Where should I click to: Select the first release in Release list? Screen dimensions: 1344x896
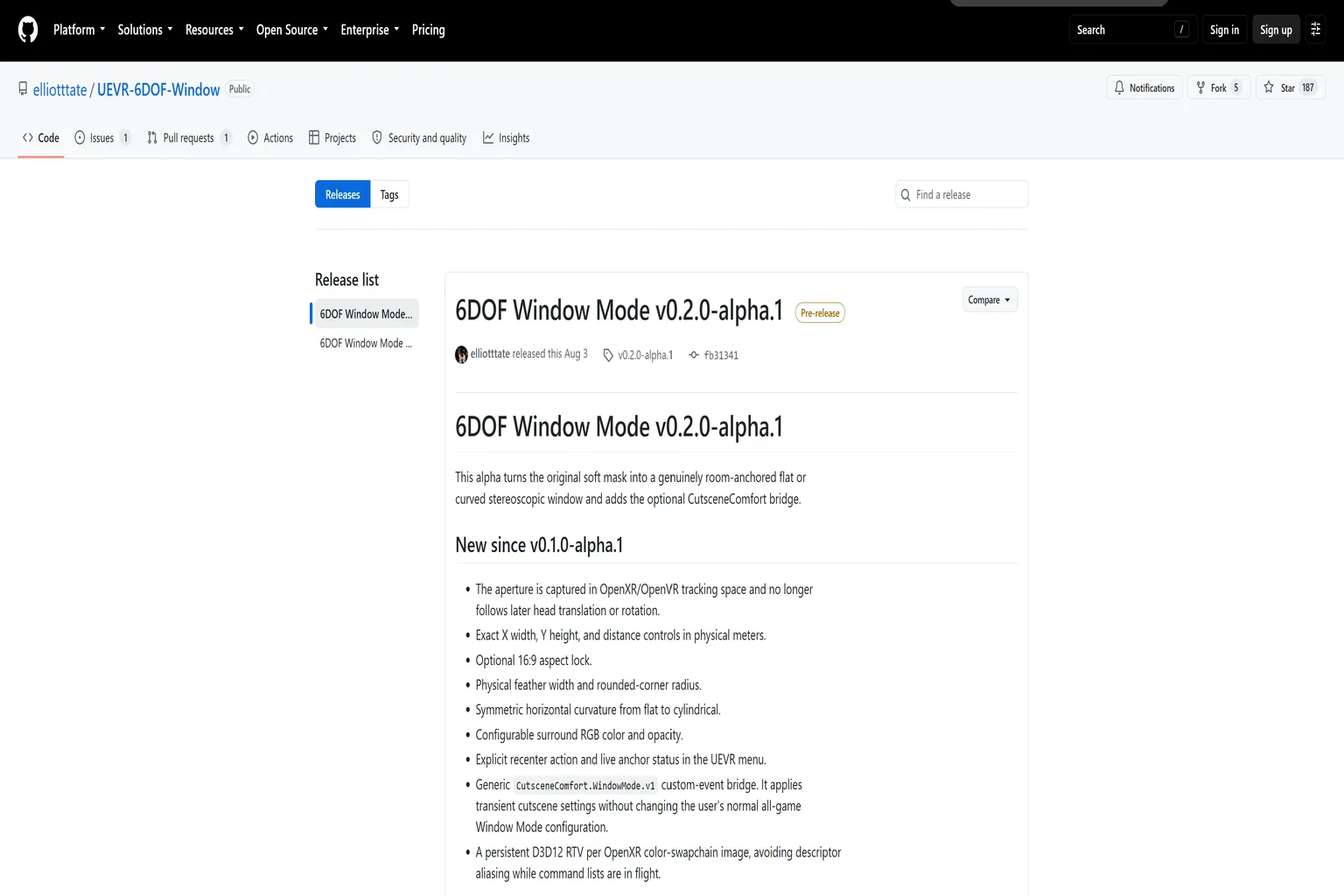click(366, 314)
